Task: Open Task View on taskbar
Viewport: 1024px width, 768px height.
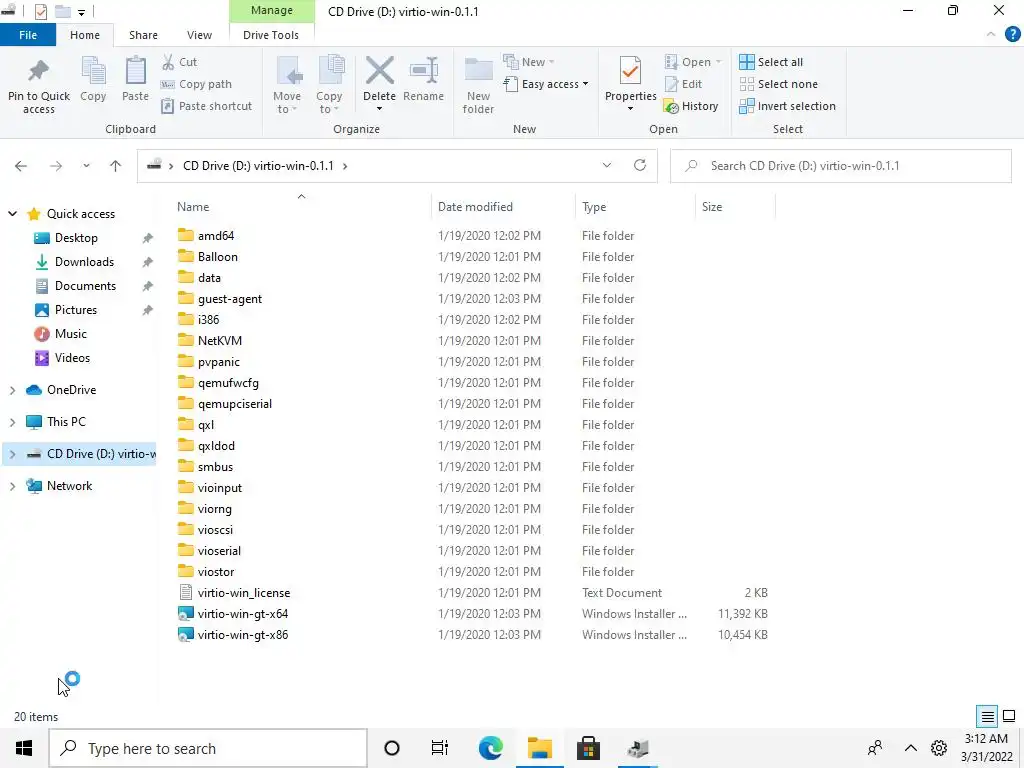Action: click(440, 748)
